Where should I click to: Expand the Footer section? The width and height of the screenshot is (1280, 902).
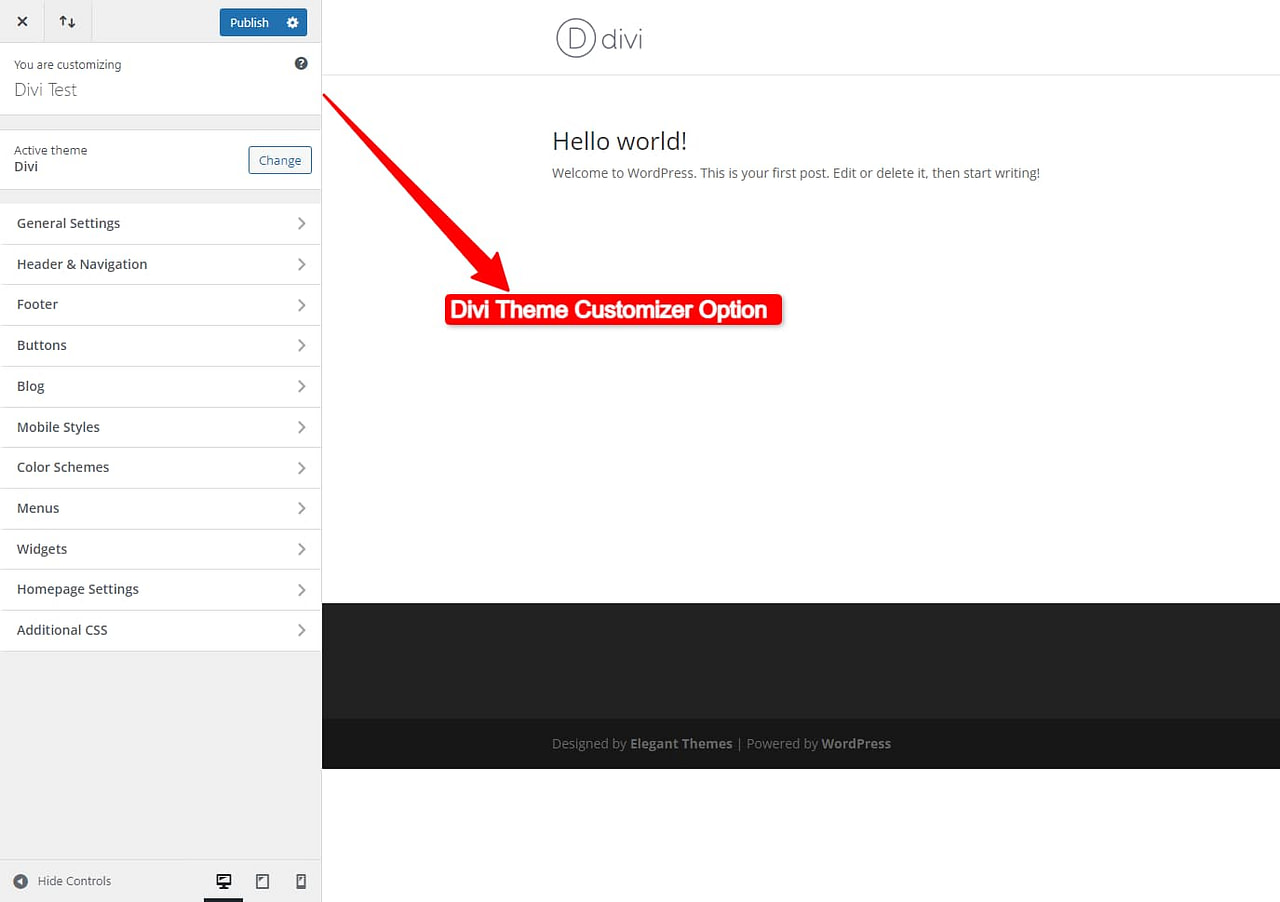point(160,304)
